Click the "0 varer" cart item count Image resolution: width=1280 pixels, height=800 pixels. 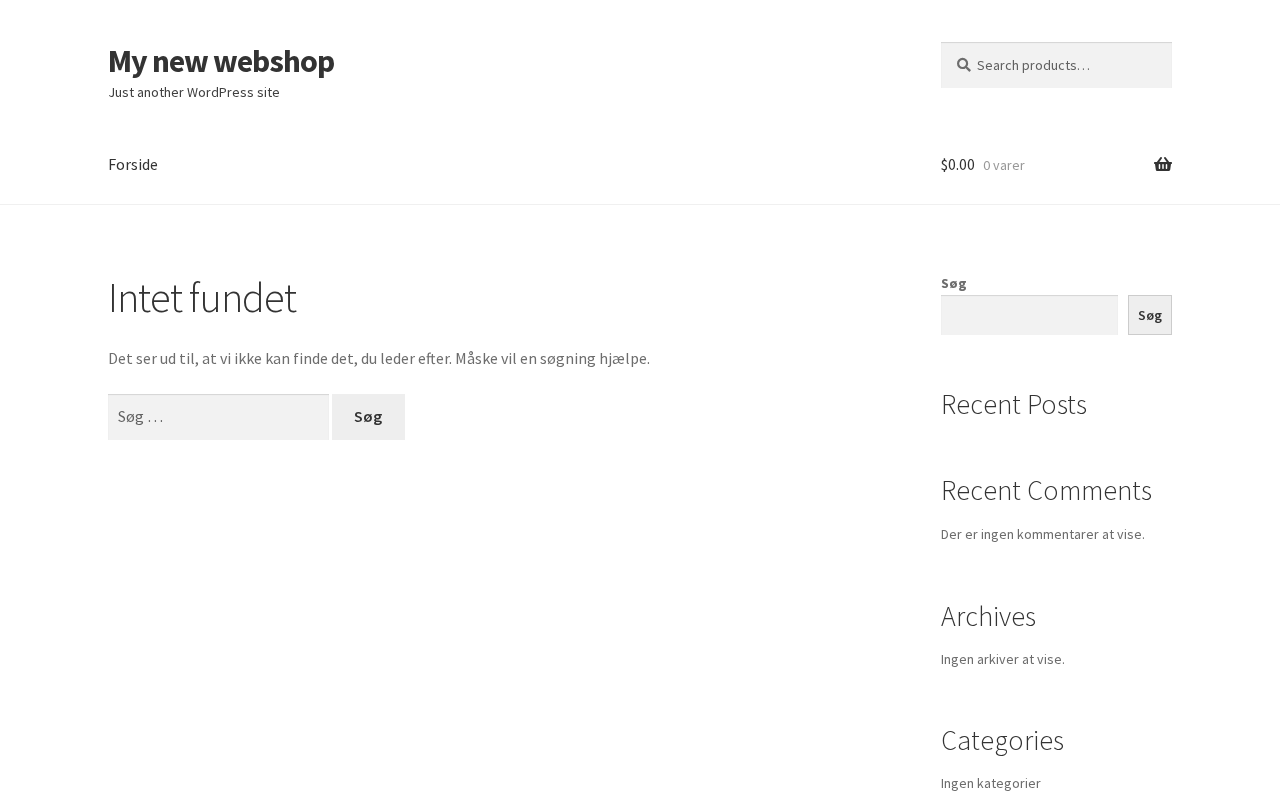coord(1003,166)
